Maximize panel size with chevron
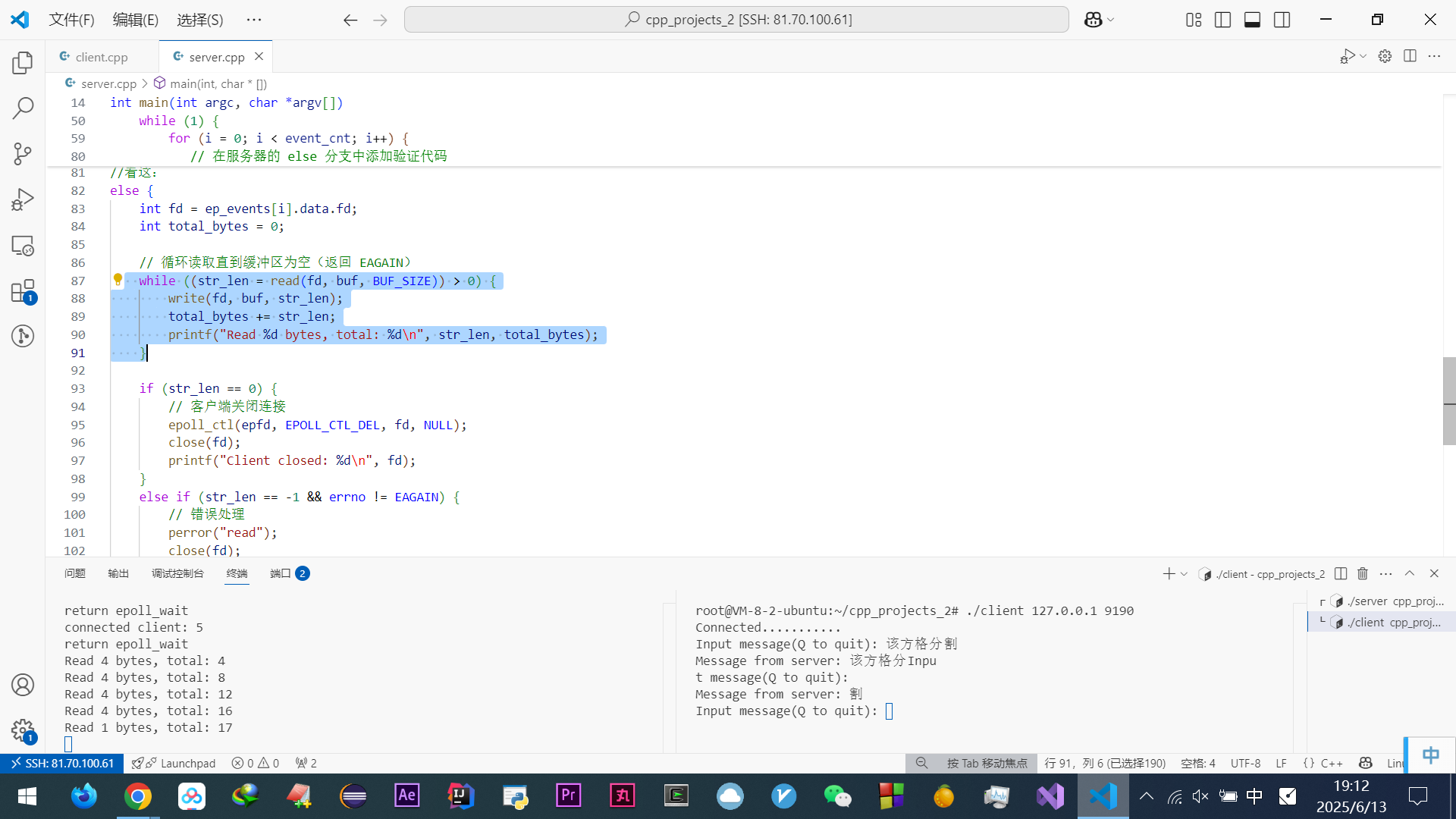 (1410, 574)
